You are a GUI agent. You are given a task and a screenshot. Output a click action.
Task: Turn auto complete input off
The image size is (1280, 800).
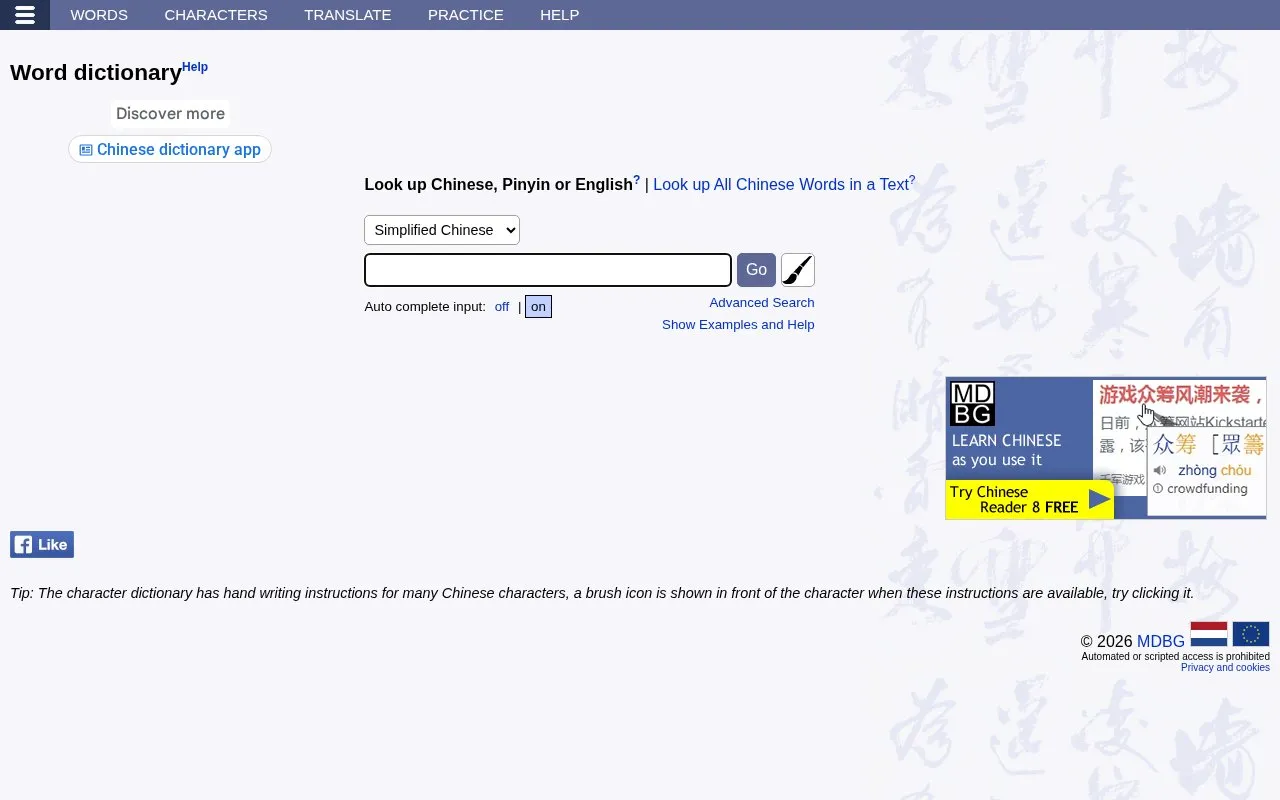502,307
